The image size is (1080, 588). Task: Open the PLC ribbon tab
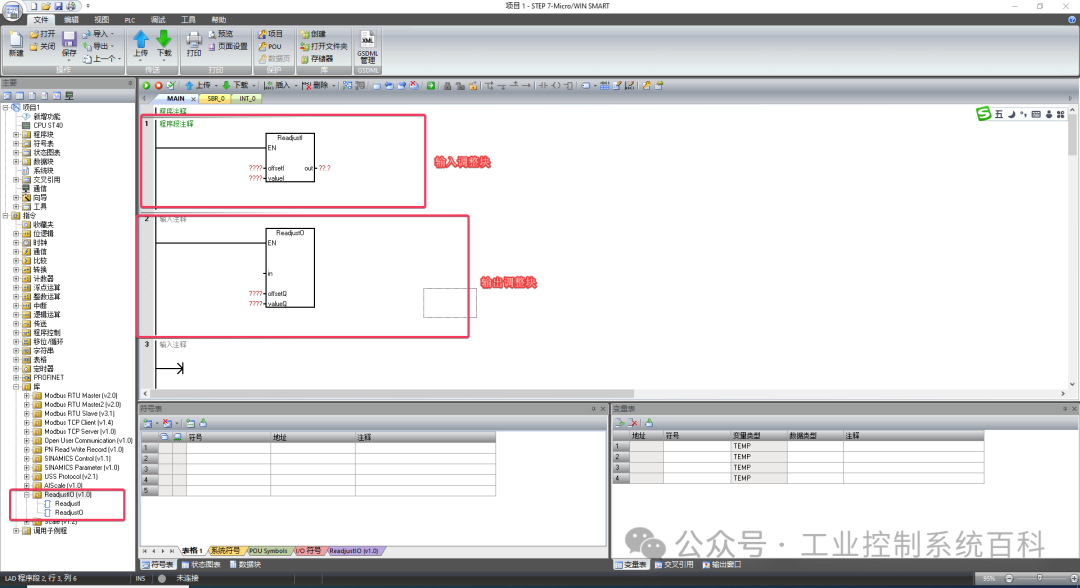[x=129, y=20]
